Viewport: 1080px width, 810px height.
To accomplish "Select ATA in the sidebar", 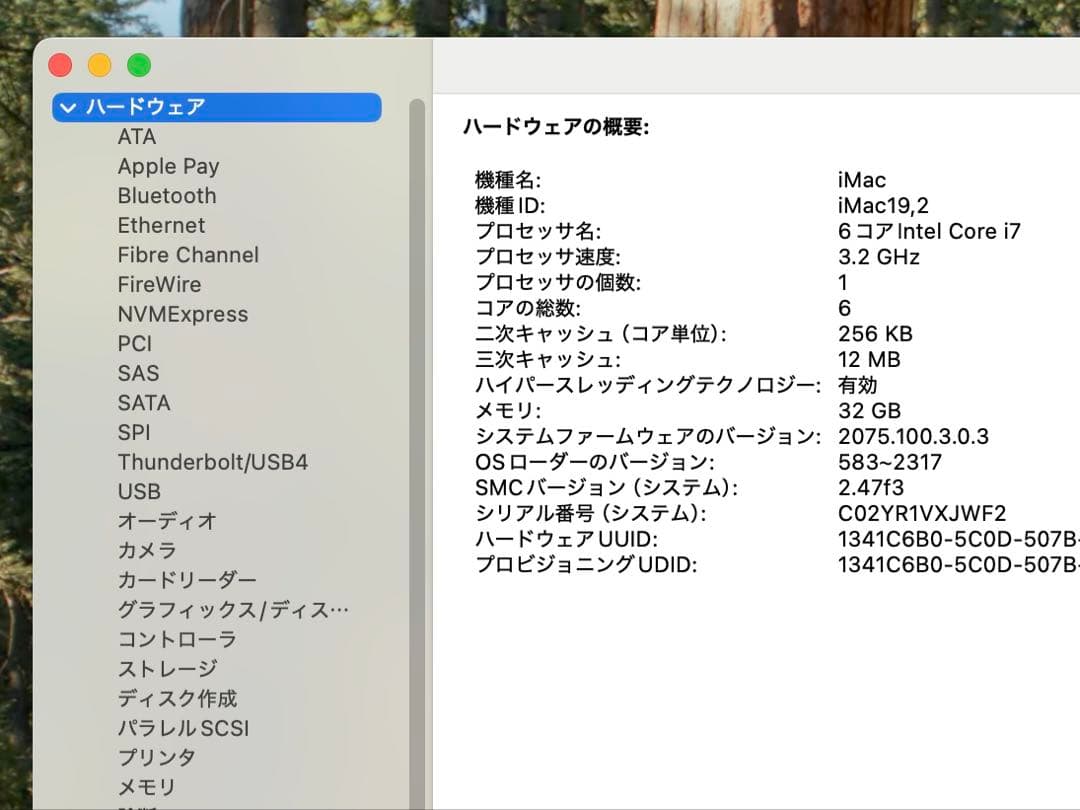I will pos(137,136).
